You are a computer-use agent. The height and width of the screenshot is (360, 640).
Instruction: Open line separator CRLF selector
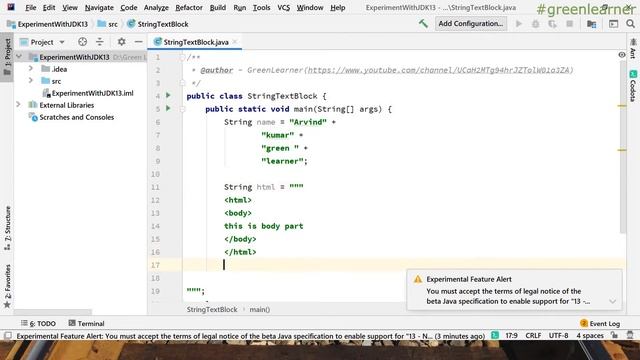tap(533, 336)
